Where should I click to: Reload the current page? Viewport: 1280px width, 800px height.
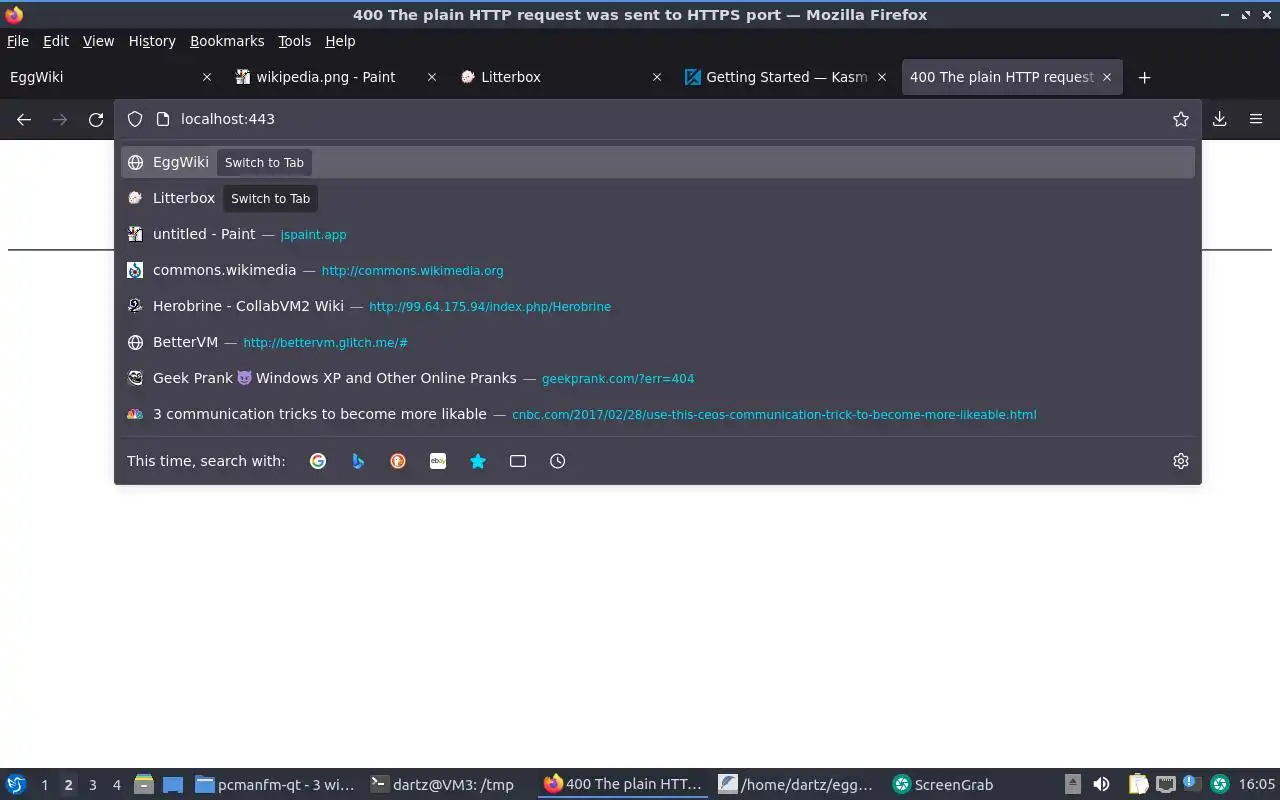click(96, 119)
